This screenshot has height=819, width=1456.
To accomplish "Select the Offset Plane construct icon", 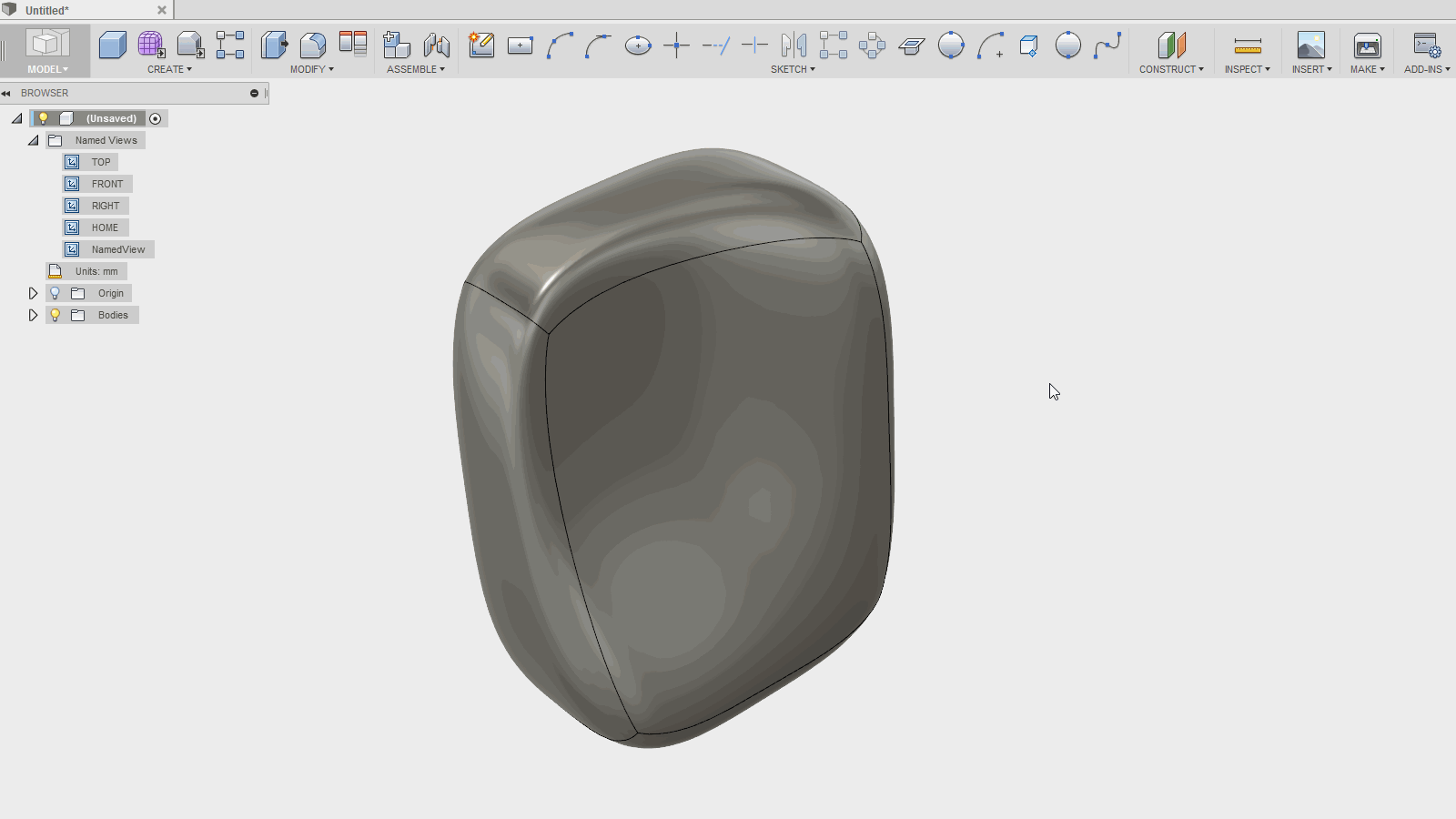I will 1171,45.
